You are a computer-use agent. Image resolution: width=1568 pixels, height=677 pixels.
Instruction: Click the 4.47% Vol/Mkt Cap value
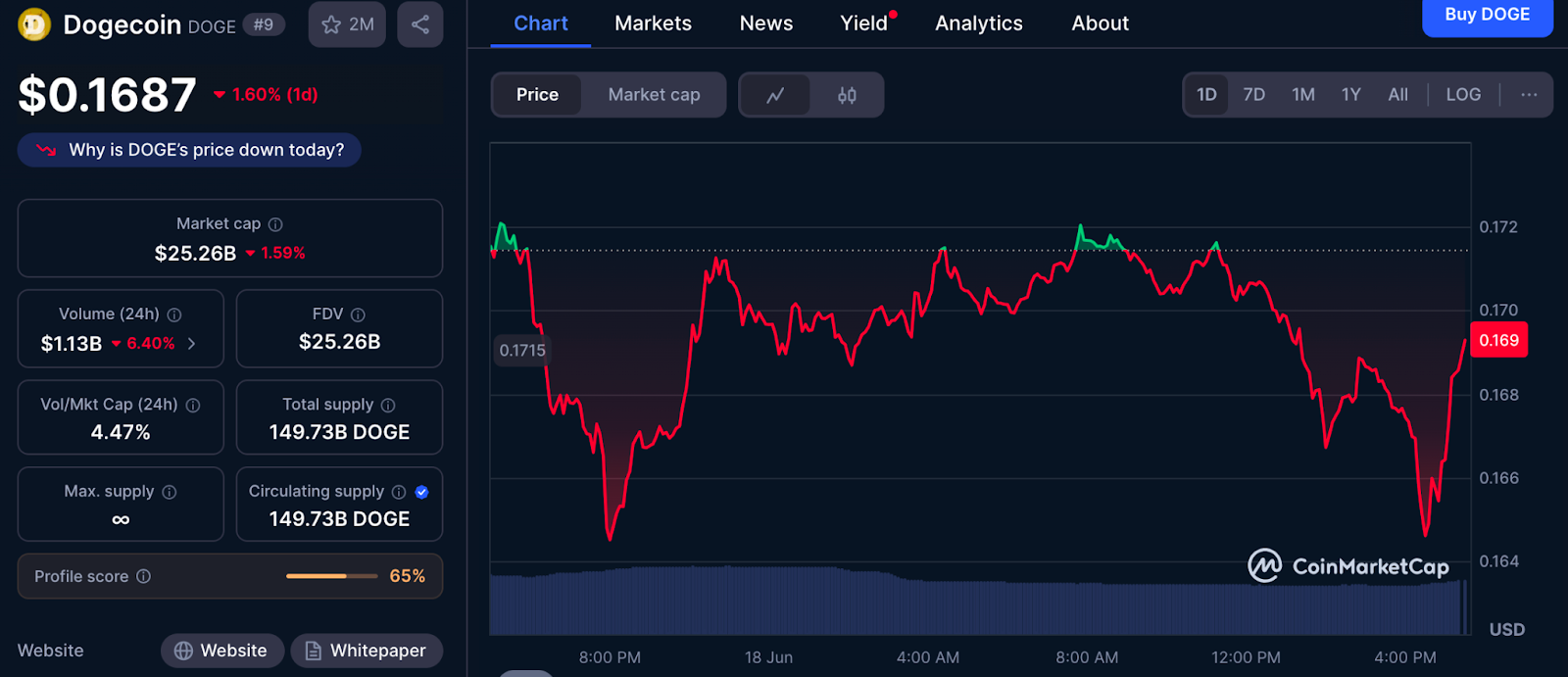coord(121,432)
